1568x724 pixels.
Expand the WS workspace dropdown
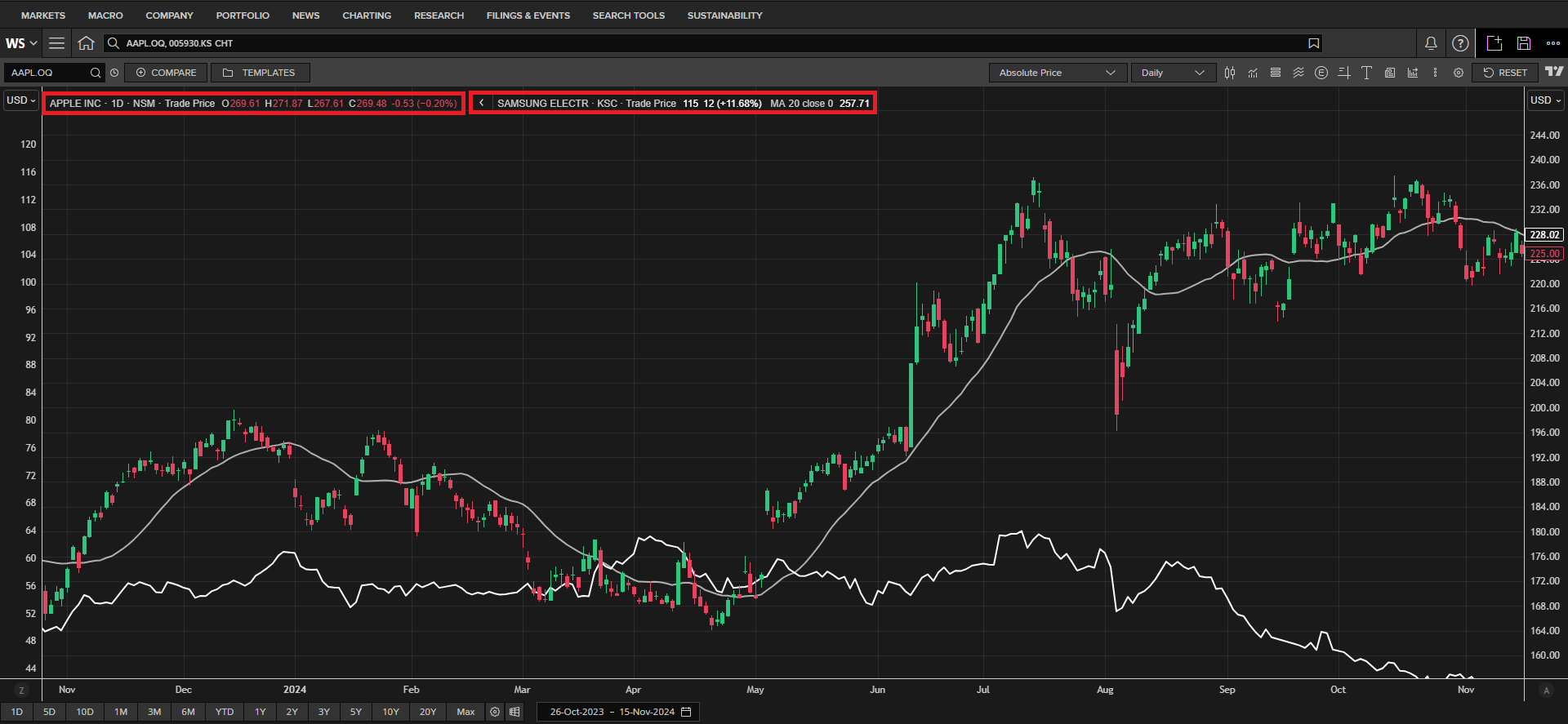tap(21, 43)
